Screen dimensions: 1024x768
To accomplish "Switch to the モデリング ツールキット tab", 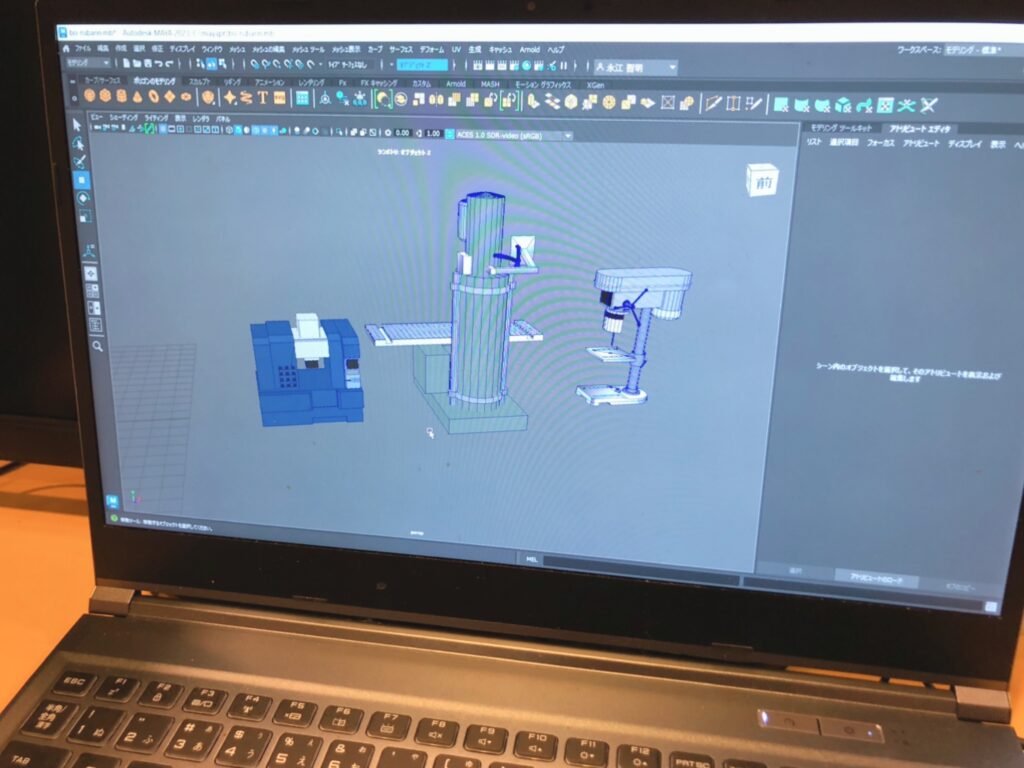I will [841, 128].
